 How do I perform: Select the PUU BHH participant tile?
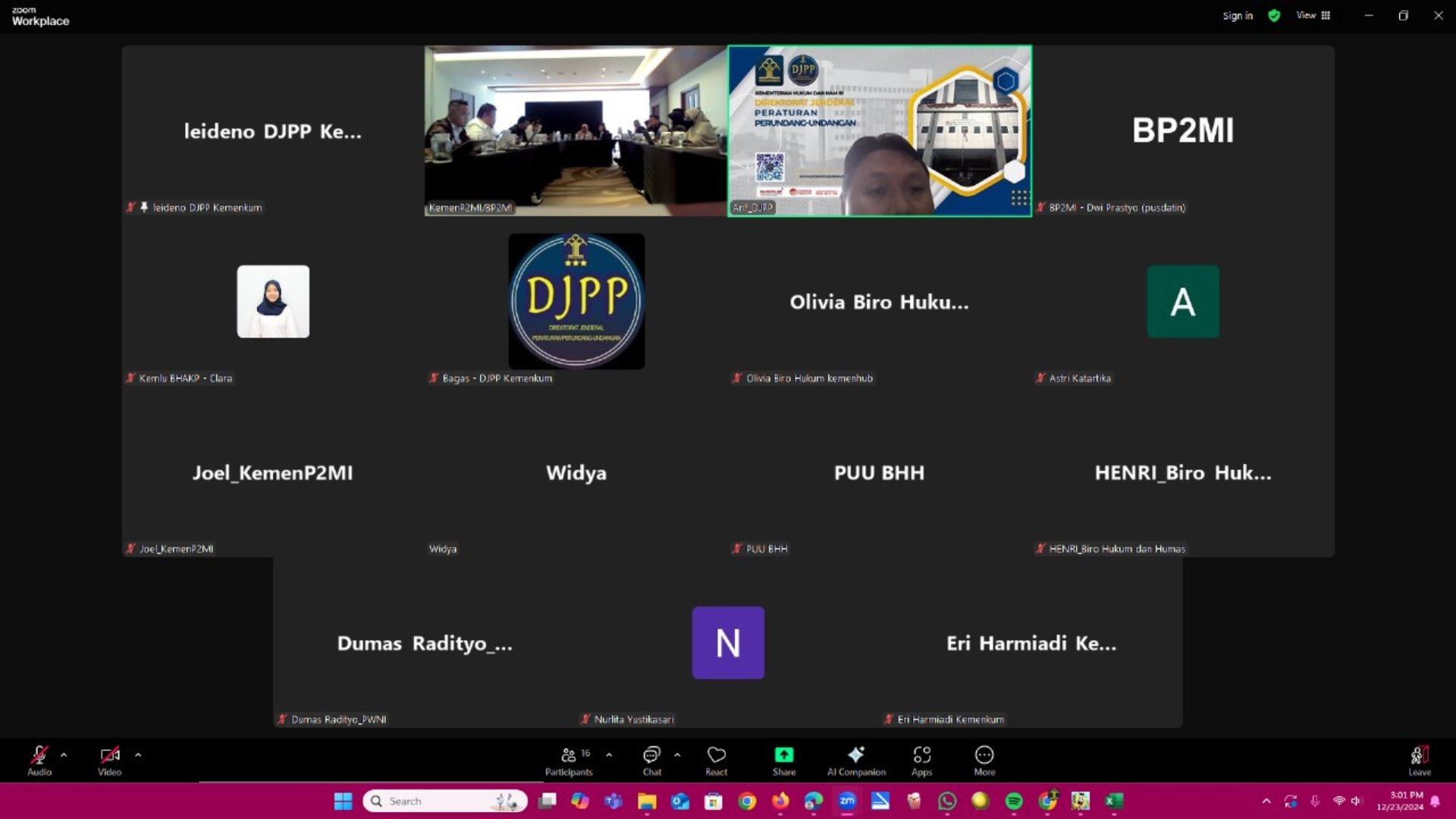click(x=880, y=472)
